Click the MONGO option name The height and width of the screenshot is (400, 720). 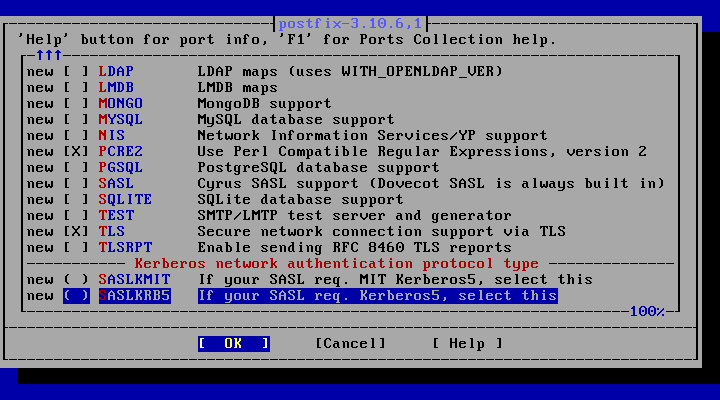[121, 104]
